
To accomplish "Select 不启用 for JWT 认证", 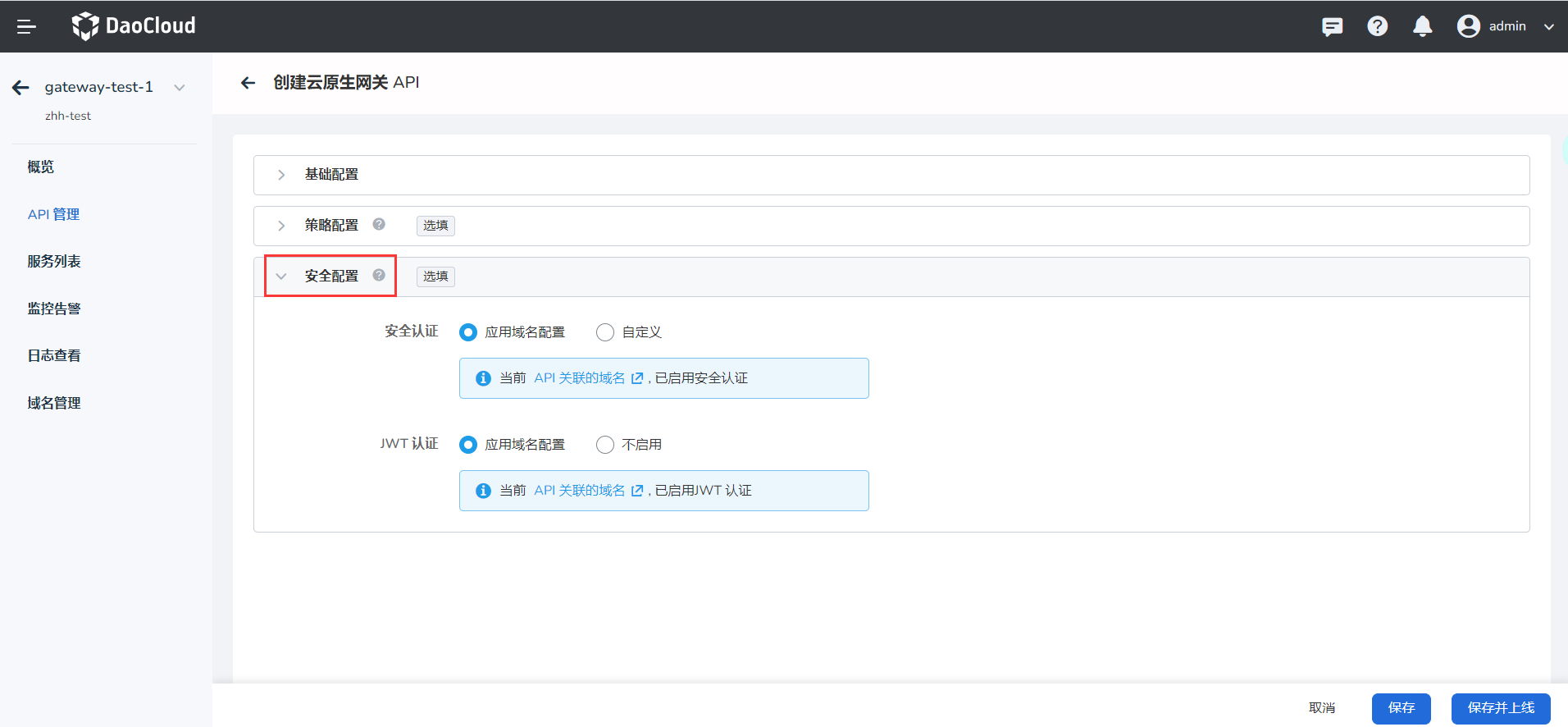I will point(605,445).
